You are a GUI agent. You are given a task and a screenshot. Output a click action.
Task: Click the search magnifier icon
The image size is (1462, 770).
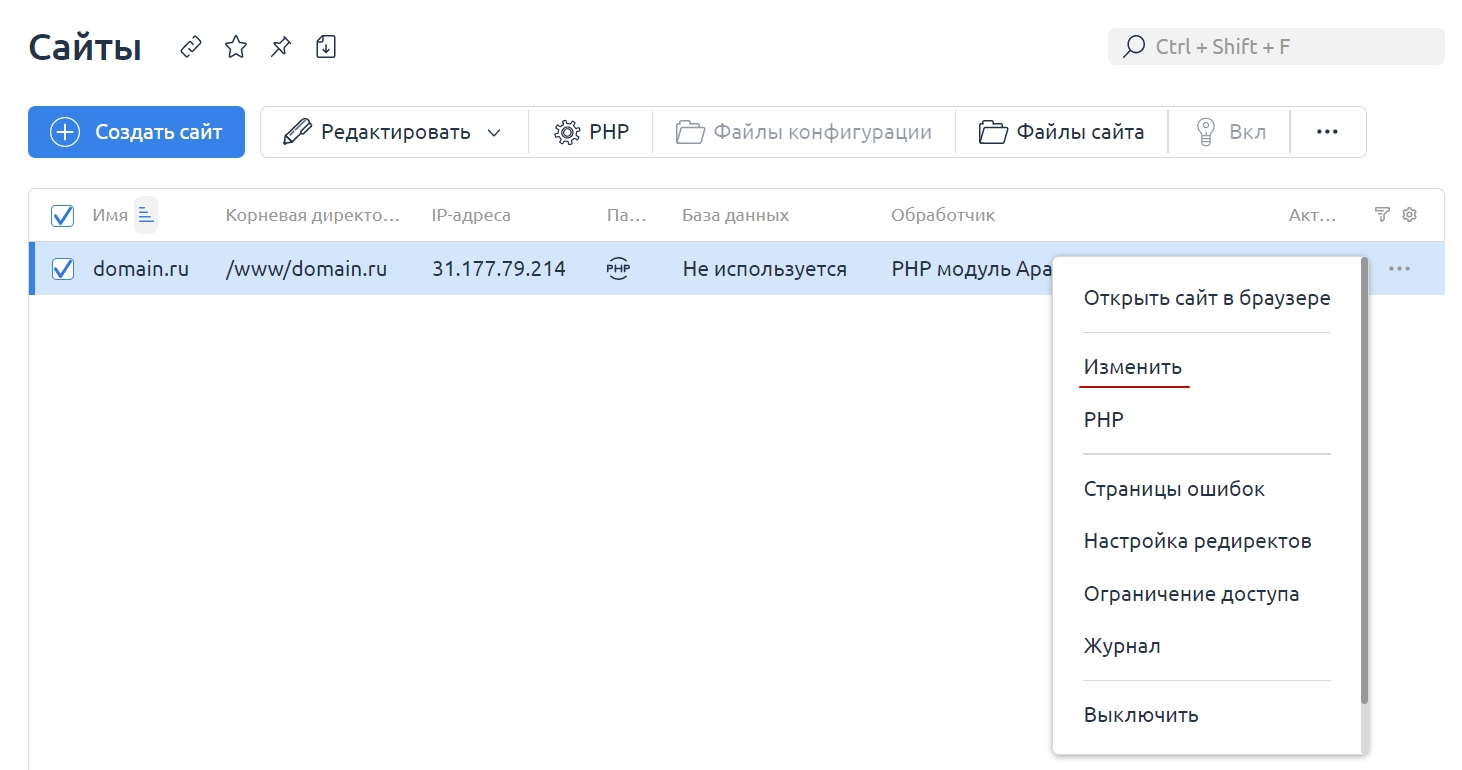pyautogui.click(x=1134, y=47)
